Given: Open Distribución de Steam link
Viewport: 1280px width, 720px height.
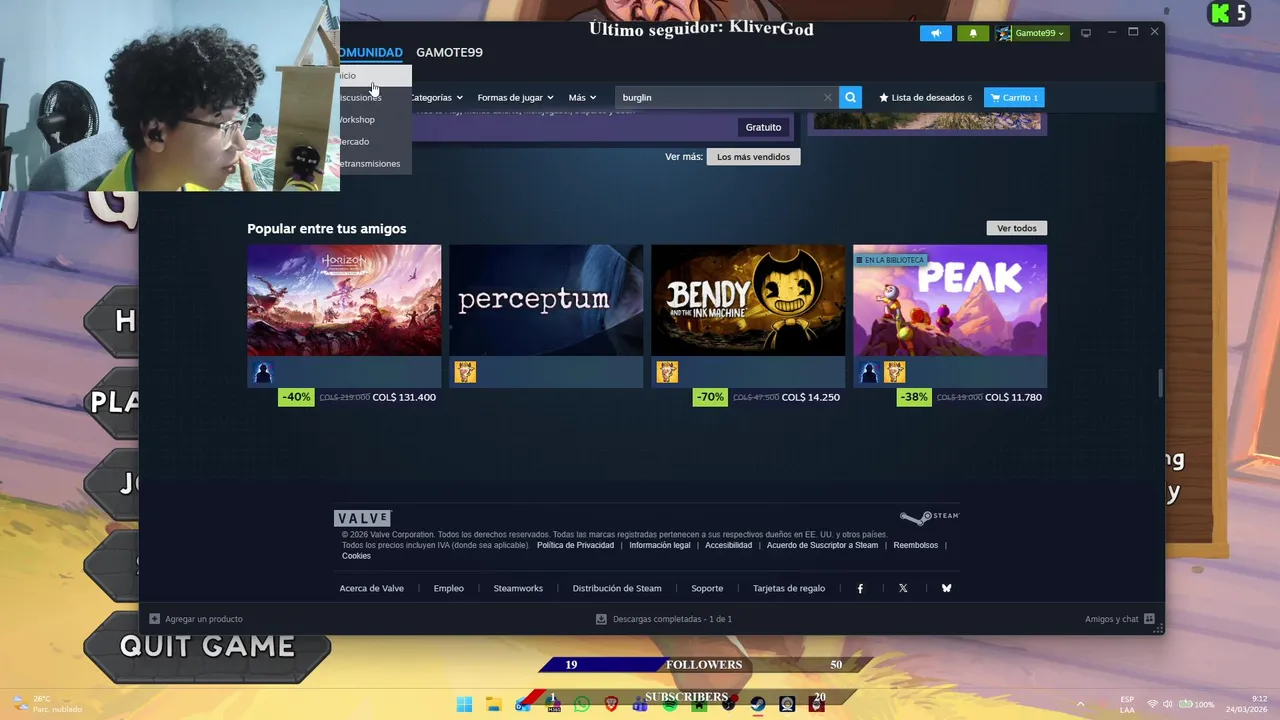Looking at the screenshot, I should click(617, 588).
